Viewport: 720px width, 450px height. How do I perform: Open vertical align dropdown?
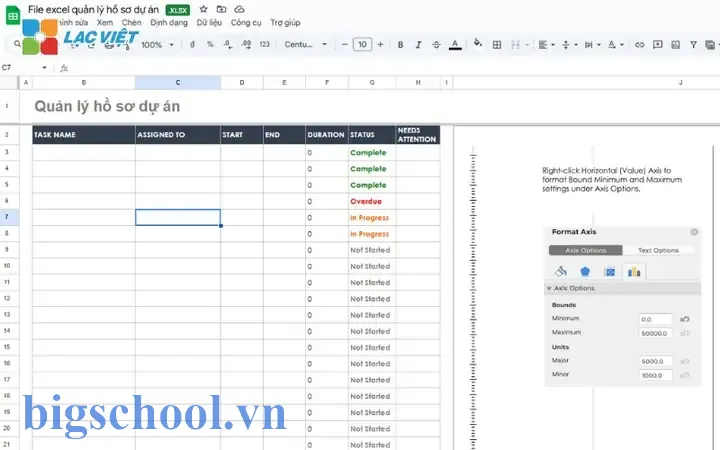coord(569,45)
